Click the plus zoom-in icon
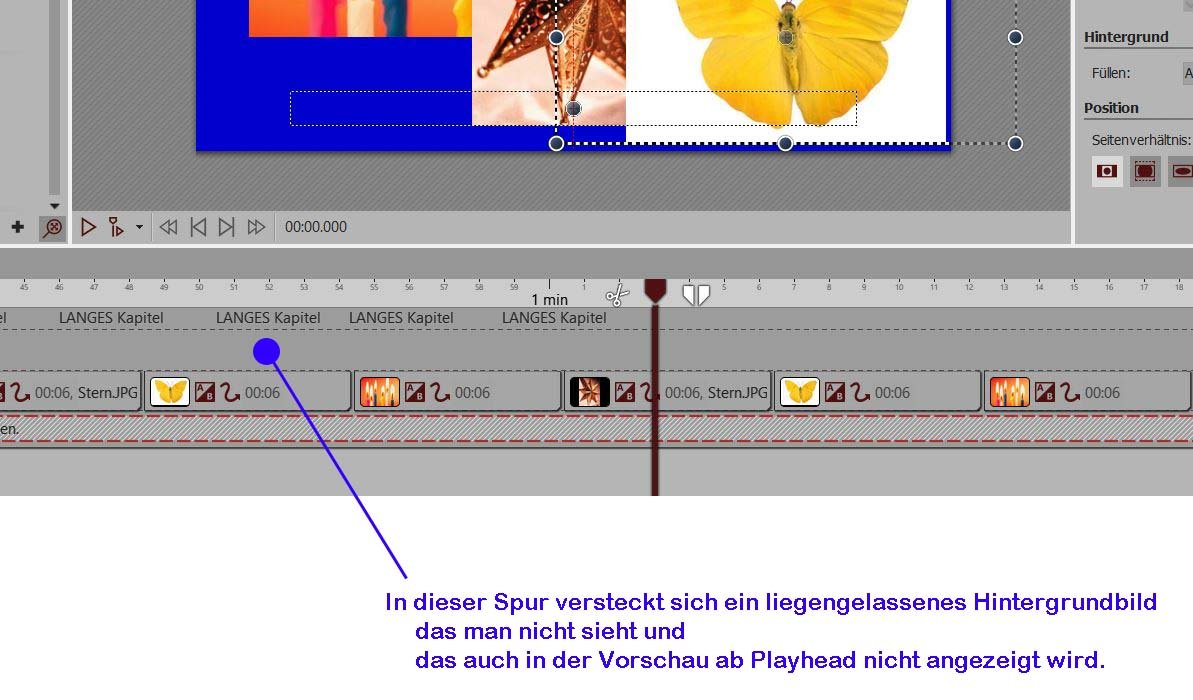The height and width of the screenshot is (700, 1193). pyautogui.click(x=17, y=227)
